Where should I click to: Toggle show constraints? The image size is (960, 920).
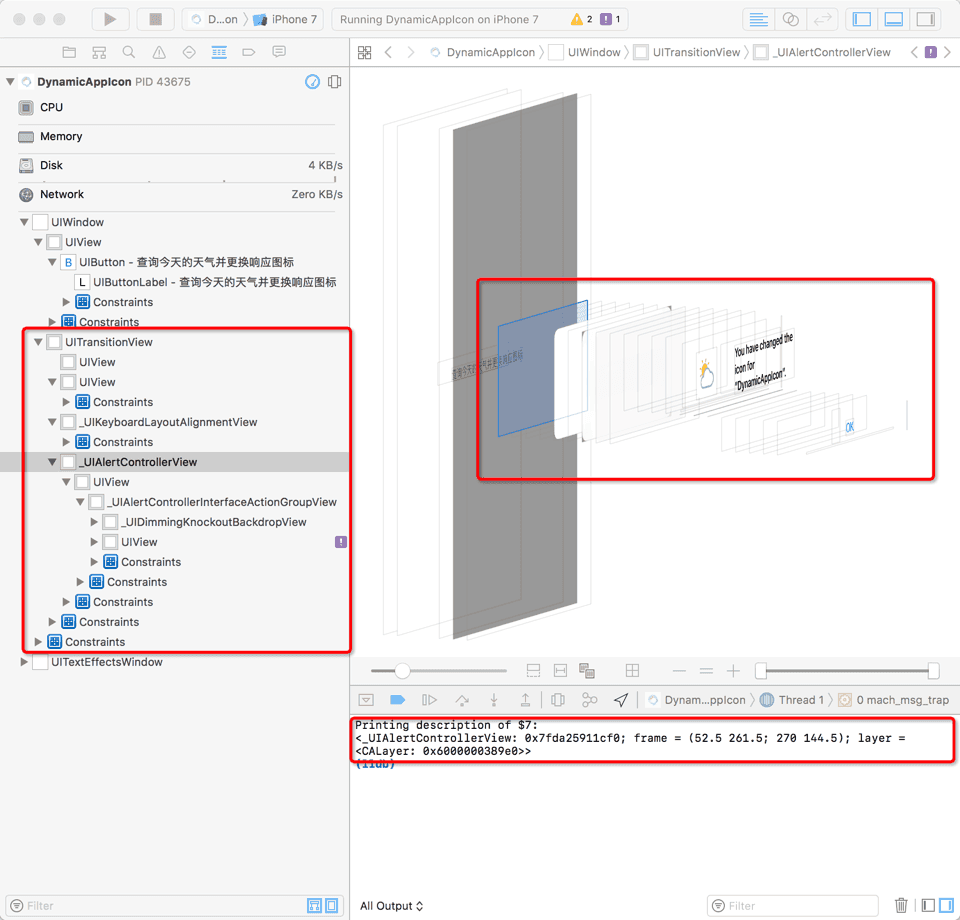tap(560, 671)
